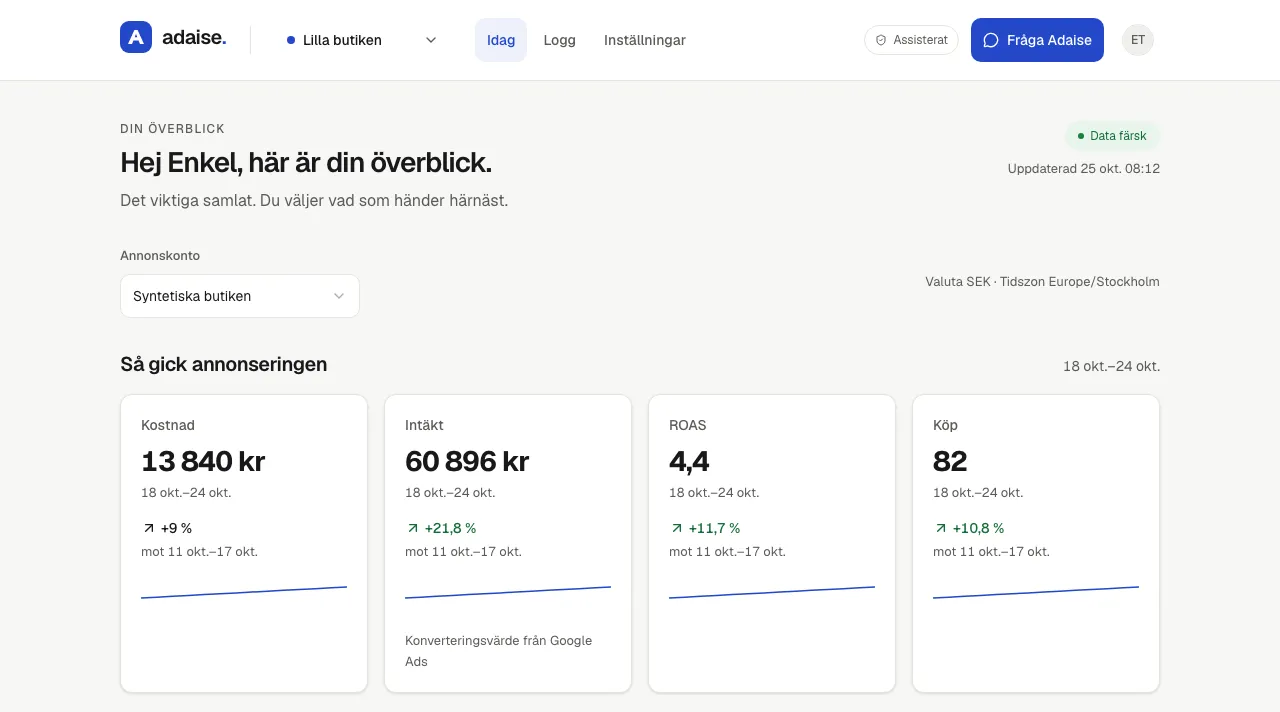Image resolution: width=1280 pixels, height=712 pixels.
Task: Click the DIN ÖVERBLICK label
Action: coord(172,129)
